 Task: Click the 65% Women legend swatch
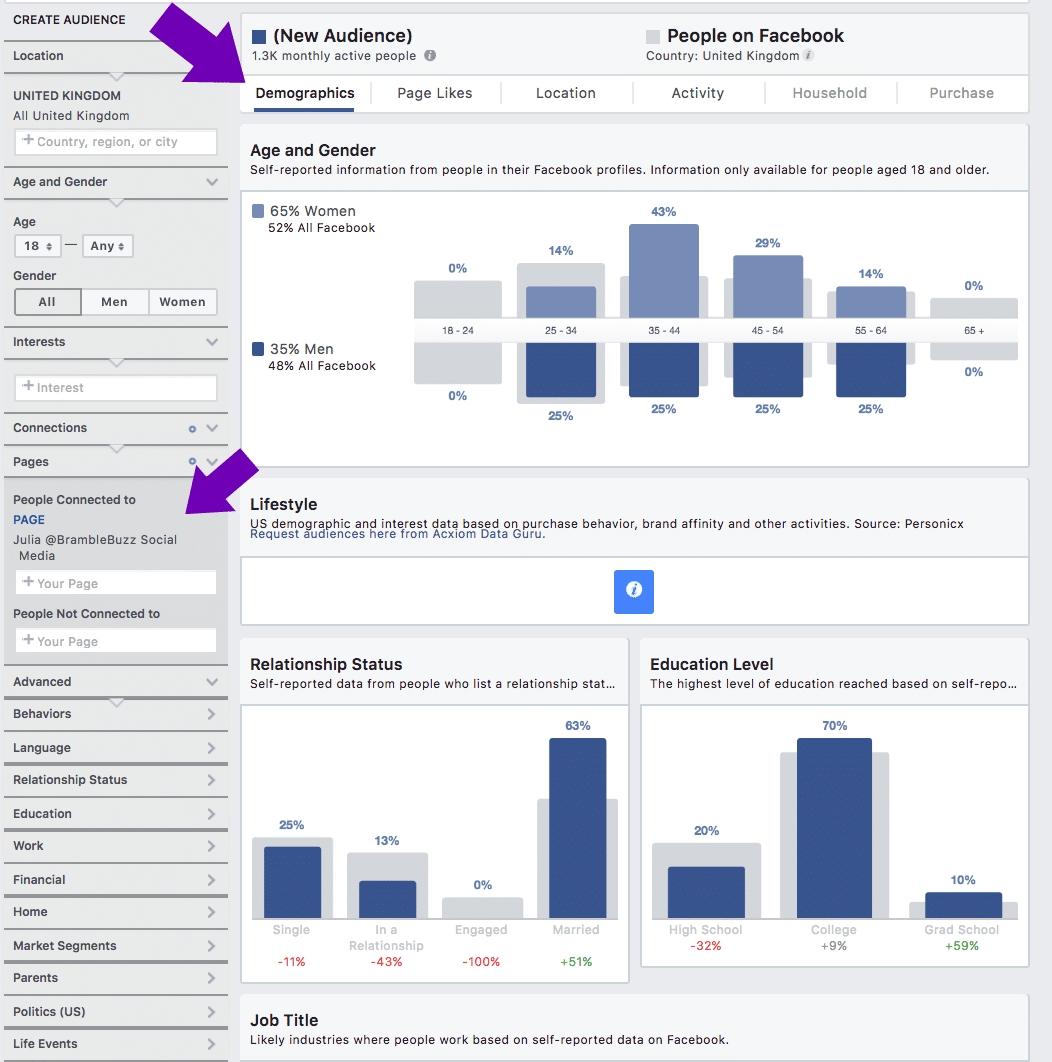[x=258, y=211]
